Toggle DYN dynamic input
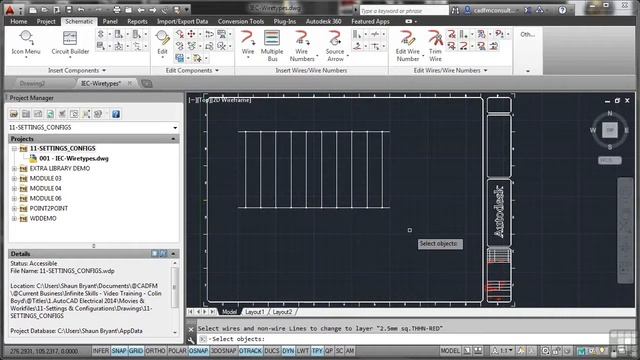The image size is (640, 360). point(288,351)
